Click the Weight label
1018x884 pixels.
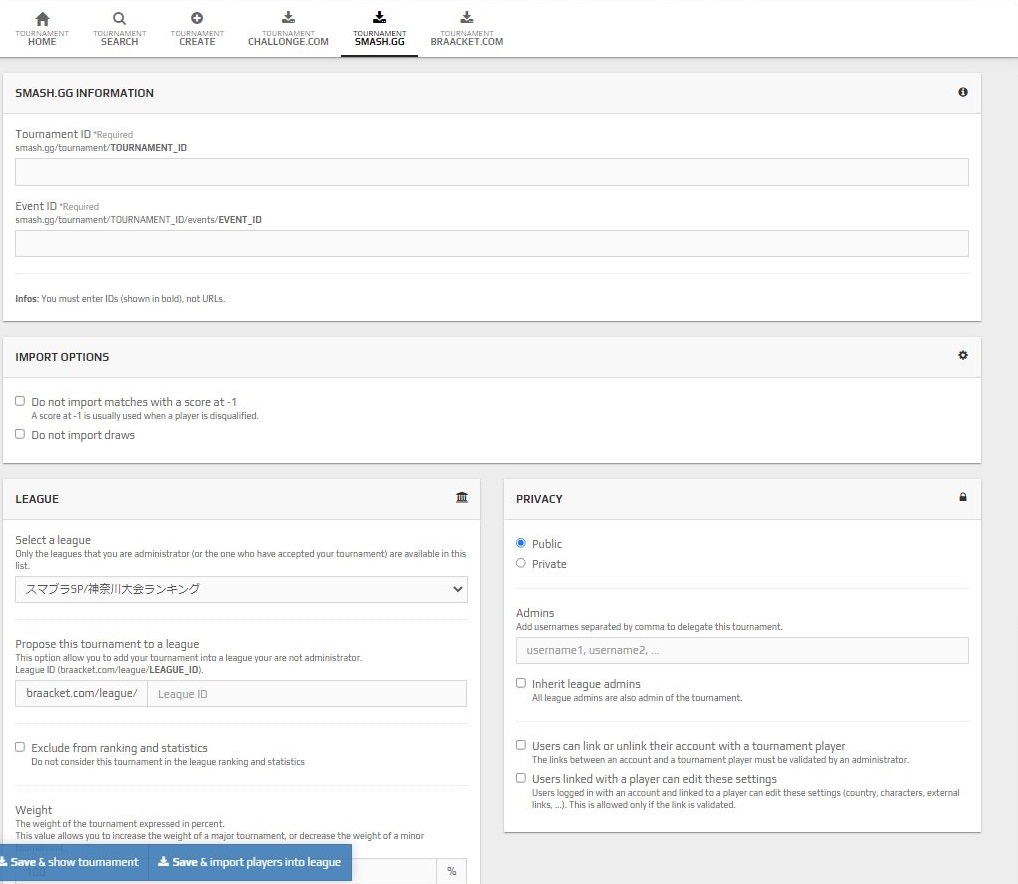(34, 810)
